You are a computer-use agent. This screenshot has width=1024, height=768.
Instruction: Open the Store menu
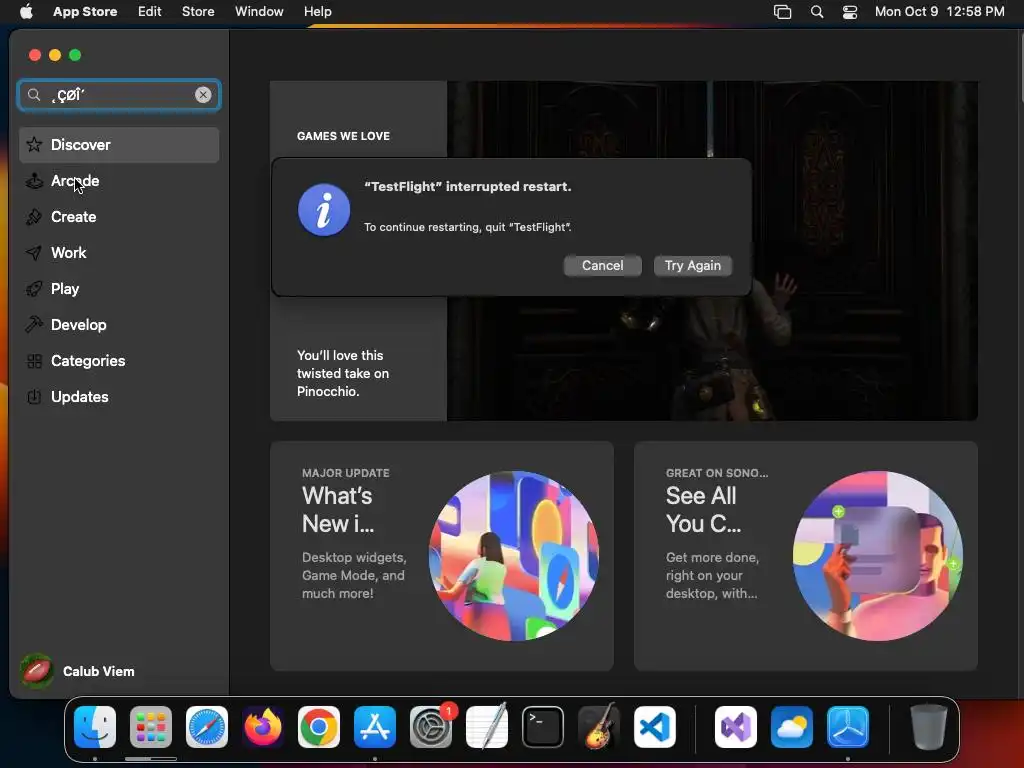coord(198,12)
